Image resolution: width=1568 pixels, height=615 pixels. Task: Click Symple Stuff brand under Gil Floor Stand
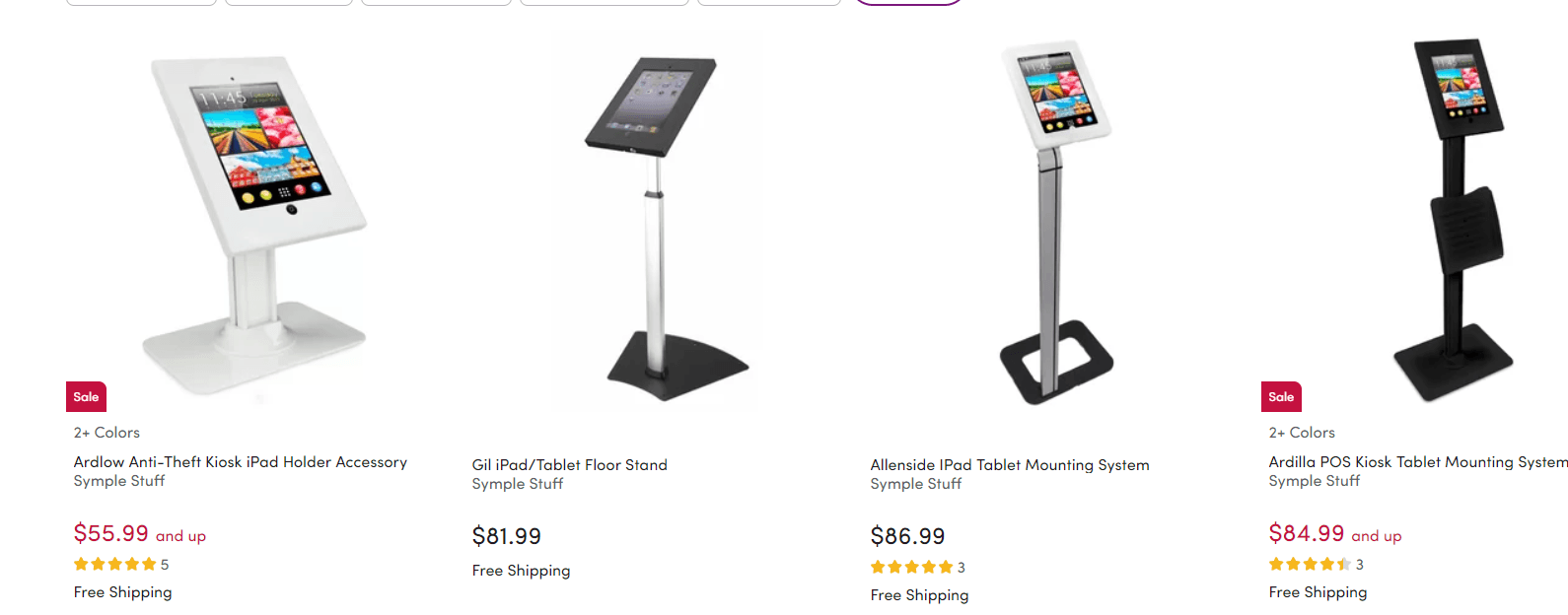tap(517, 484)
